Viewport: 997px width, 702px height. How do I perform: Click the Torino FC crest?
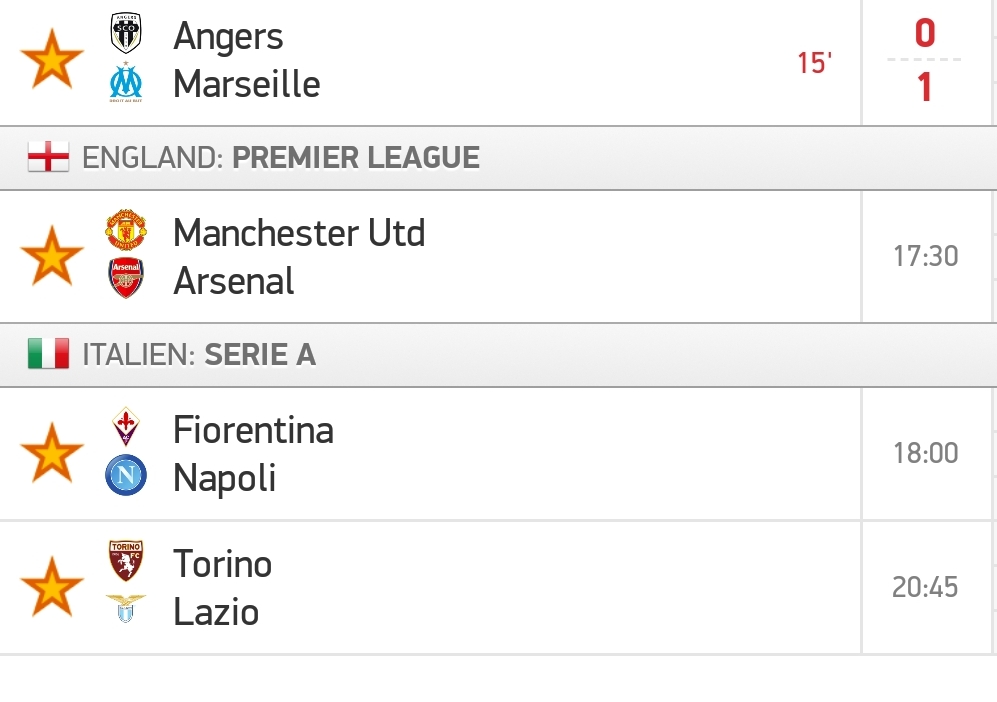pyautogui.click(x=126, y=561)
